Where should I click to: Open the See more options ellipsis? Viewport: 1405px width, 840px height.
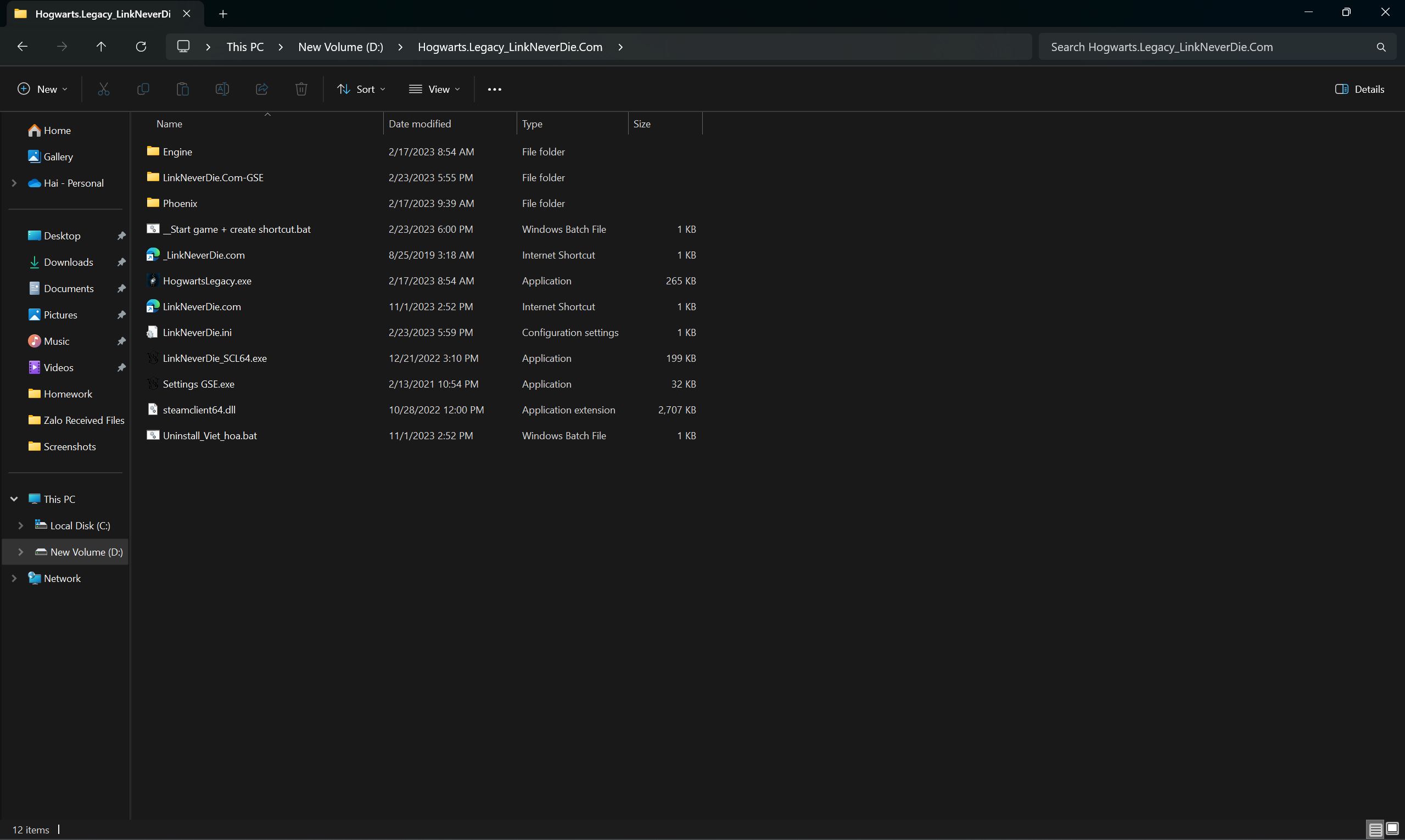pos(494,89)
